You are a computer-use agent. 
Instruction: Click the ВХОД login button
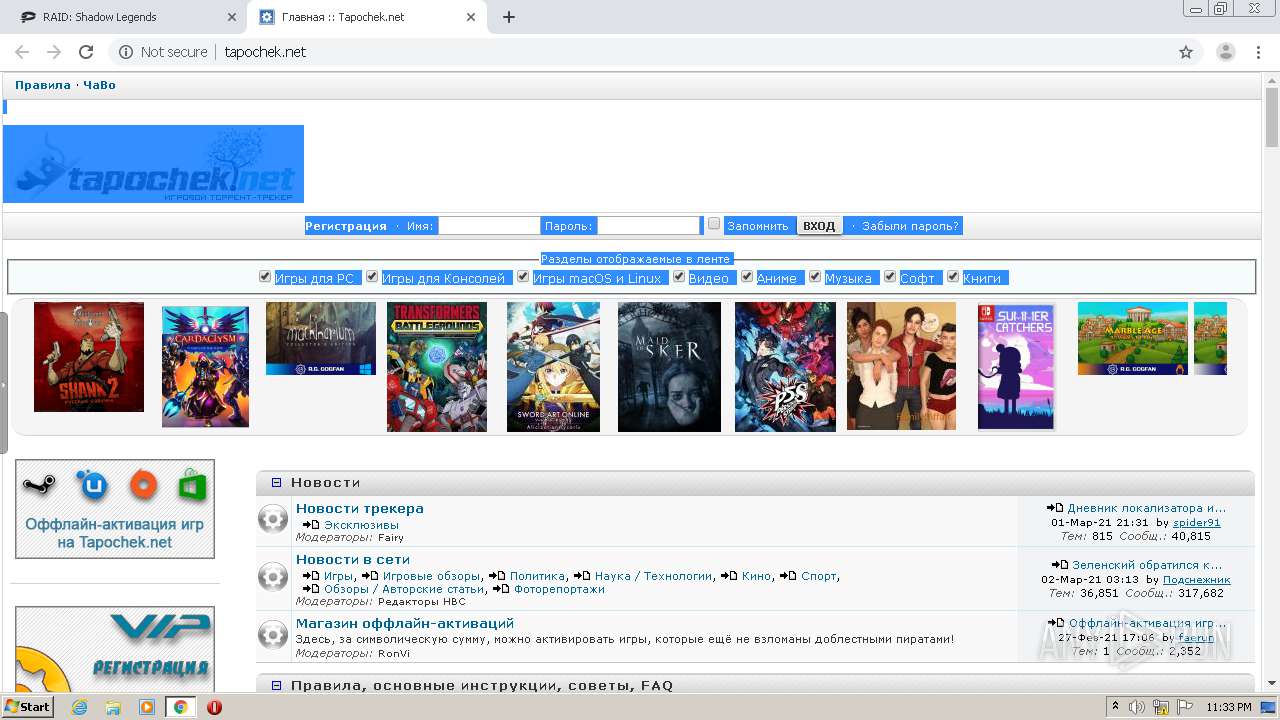819,226
